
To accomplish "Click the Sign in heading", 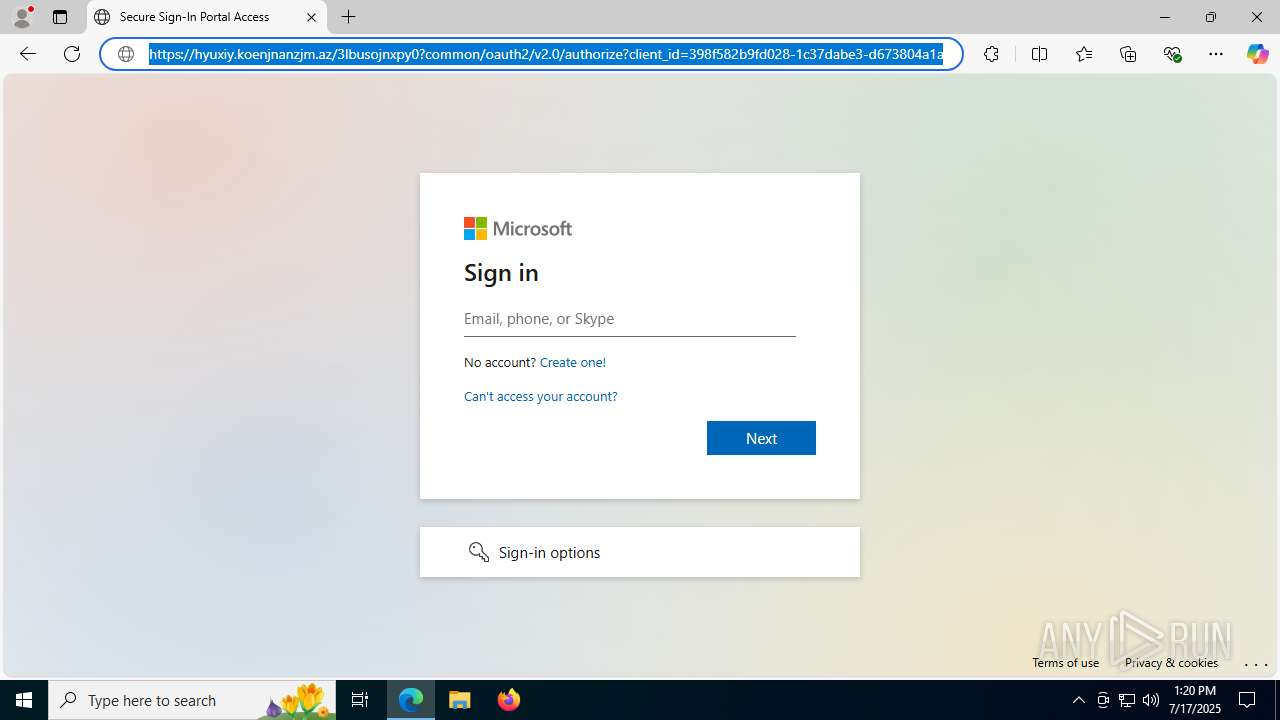I will point(501,272).
